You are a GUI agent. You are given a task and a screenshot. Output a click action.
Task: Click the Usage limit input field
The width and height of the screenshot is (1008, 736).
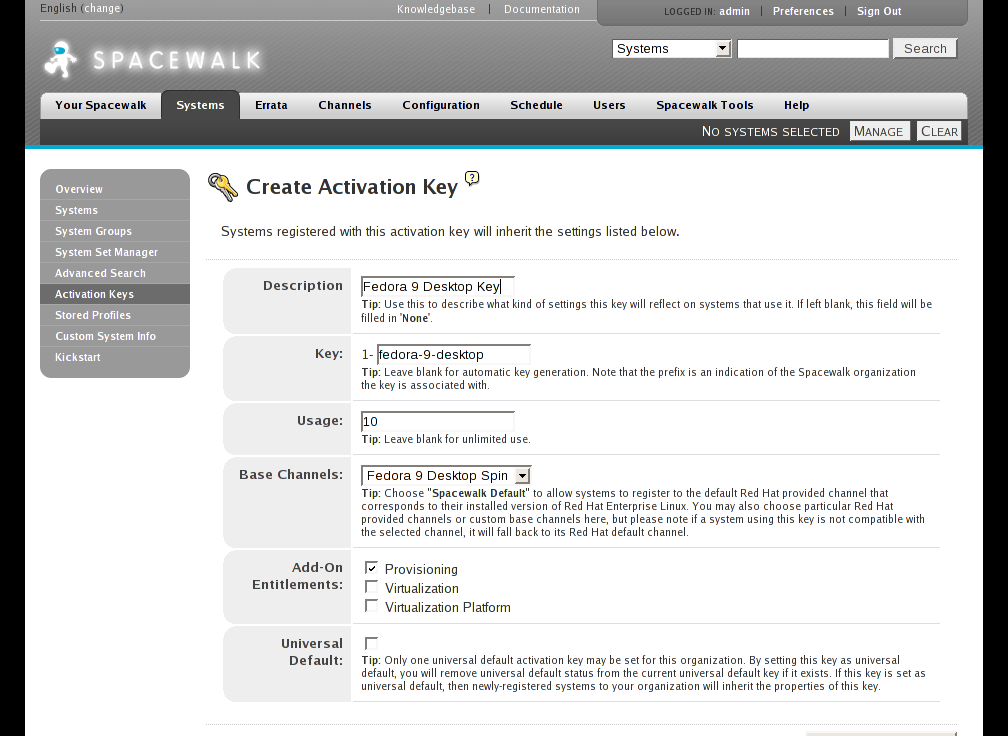tap(438, 422)
